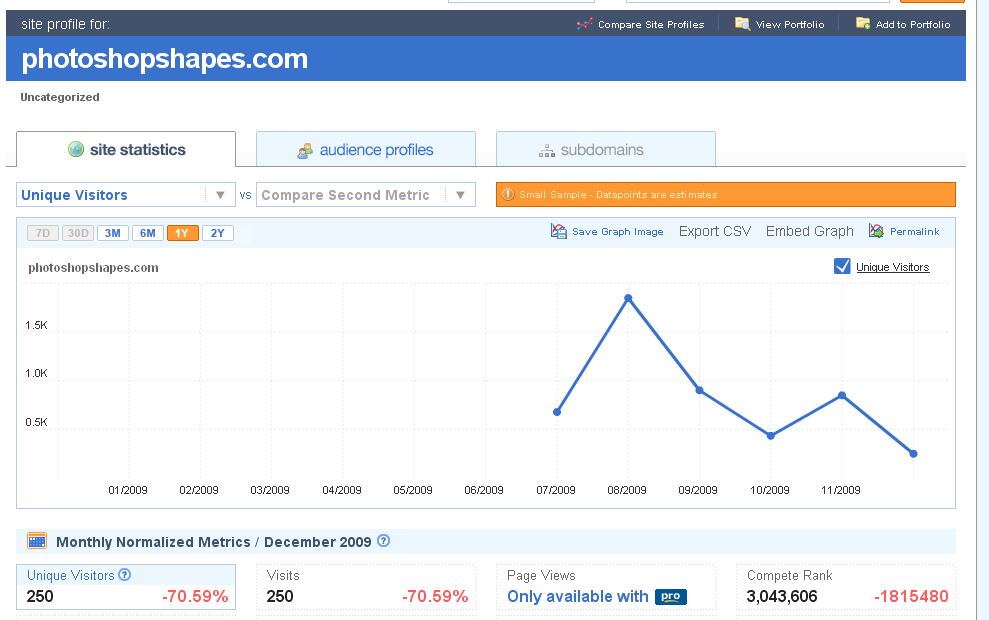Image resolution: width=989 pixels, height=620 pixels.
Task: Click the pro badge under Page Views
Action: point(670,596)
